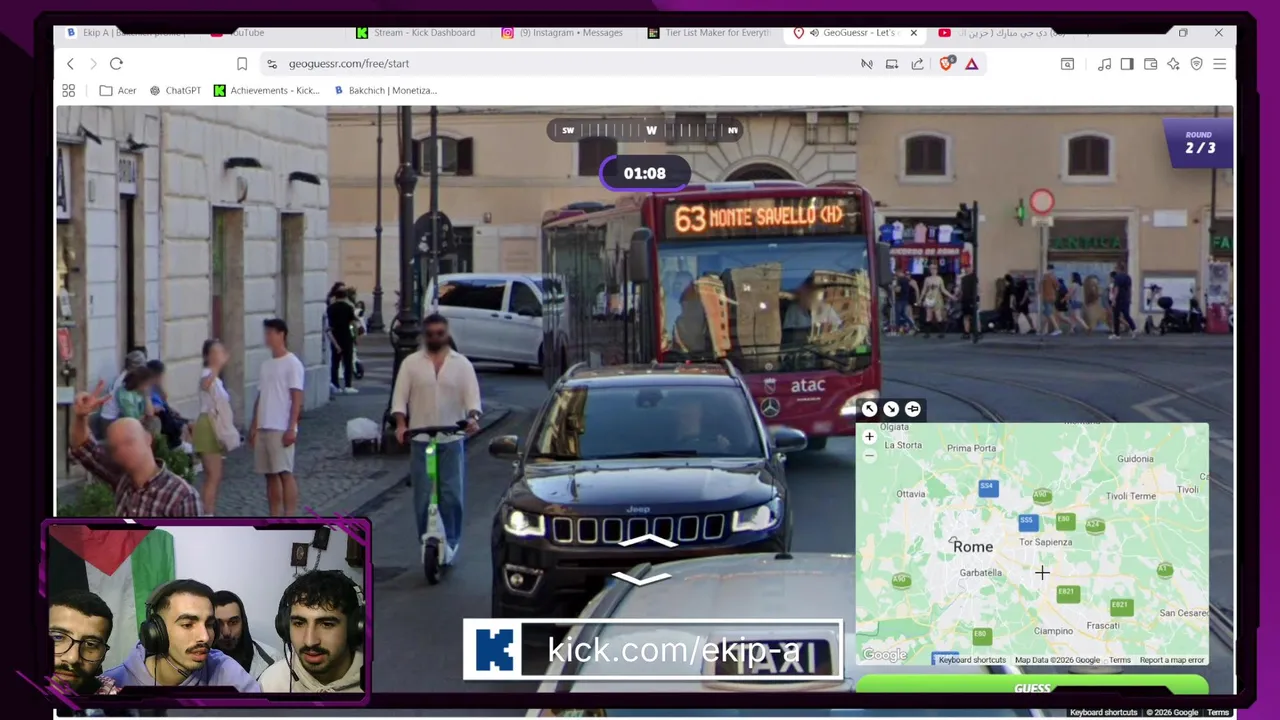This screenshot has height=720, width=1280.
Task: Open Terms link in guess map footer
Action: pyautogui.click(x=1120, y=660)
